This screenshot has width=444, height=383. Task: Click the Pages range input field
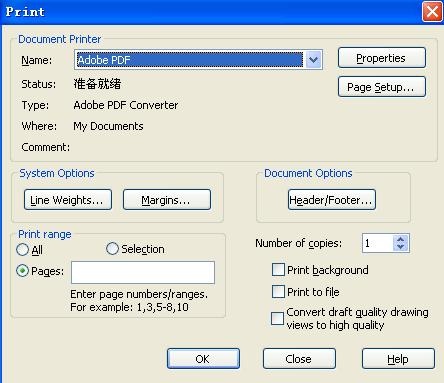(x=143, y=273)
